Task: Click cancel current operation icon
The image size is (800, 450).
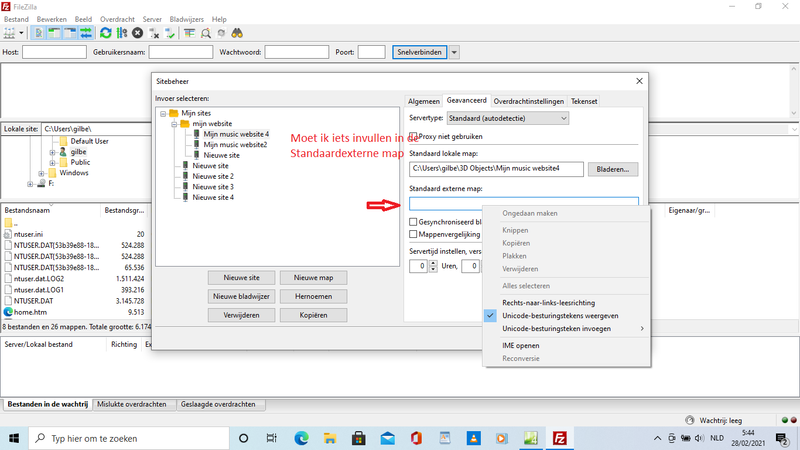Action: (x=137, y=33)
